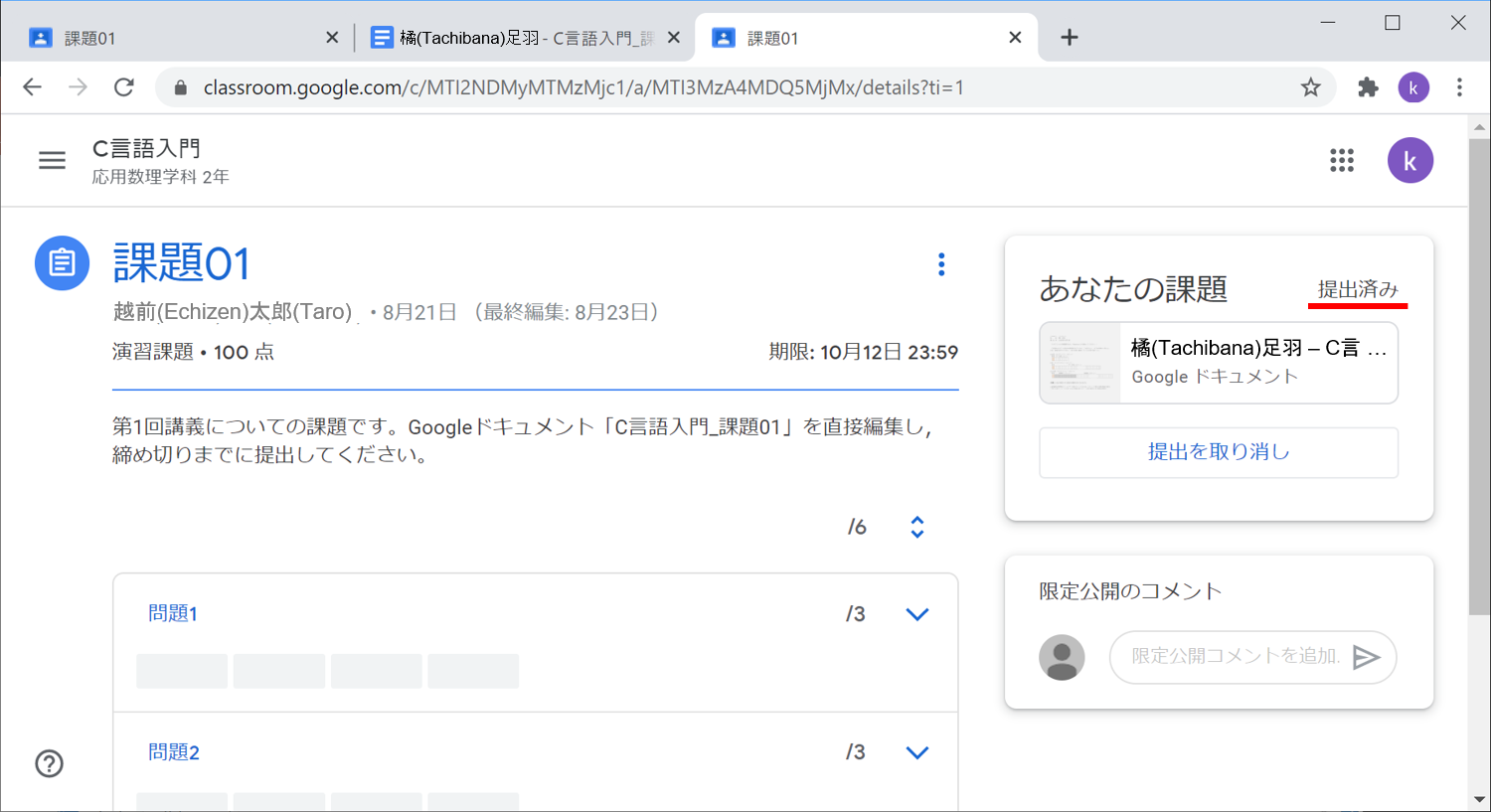The height and width of the screenshot is (812, 1491).
Task: Go forward with browser forward arrow
Action: (78, 87)
